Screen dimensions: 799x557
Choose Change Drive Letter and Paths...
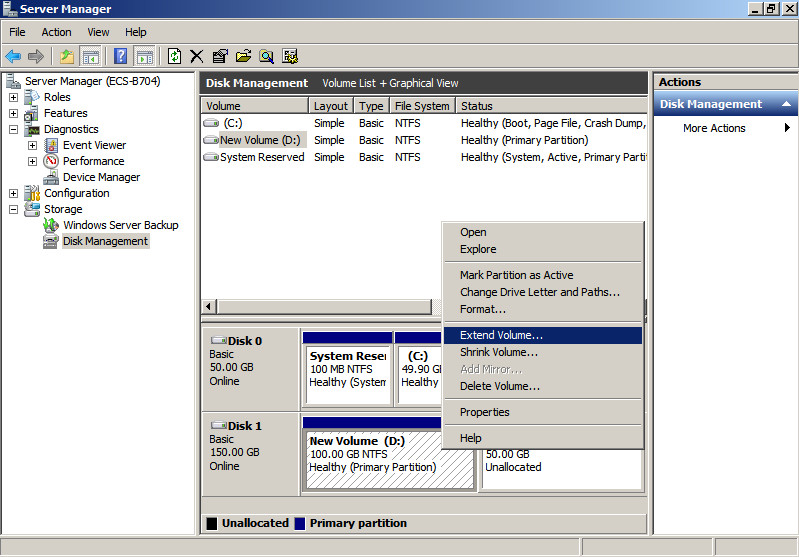tap(543, 292)
